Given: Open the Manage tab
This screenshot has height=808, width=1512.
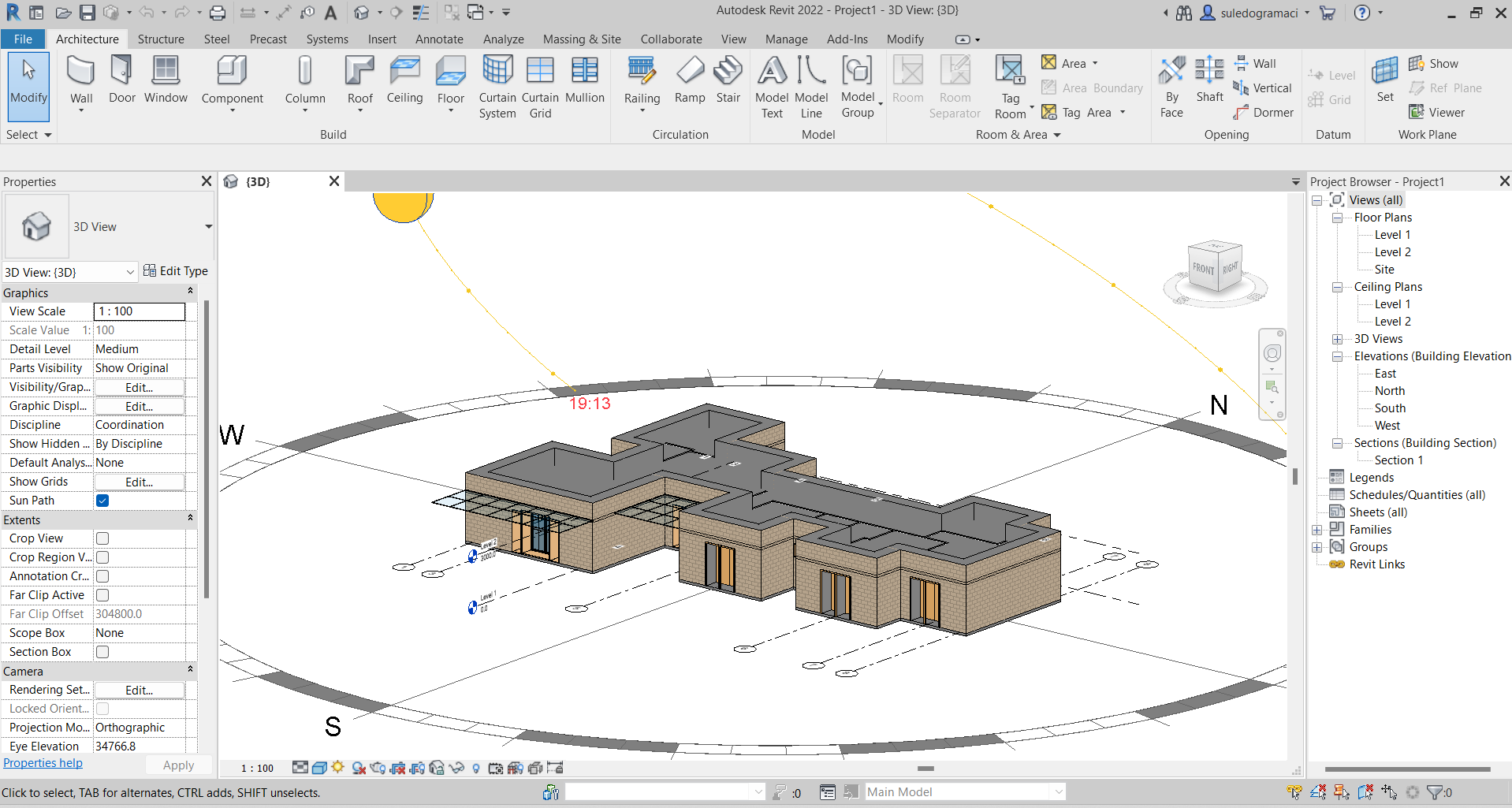Looking at the screenshot, I should point(786,39).
